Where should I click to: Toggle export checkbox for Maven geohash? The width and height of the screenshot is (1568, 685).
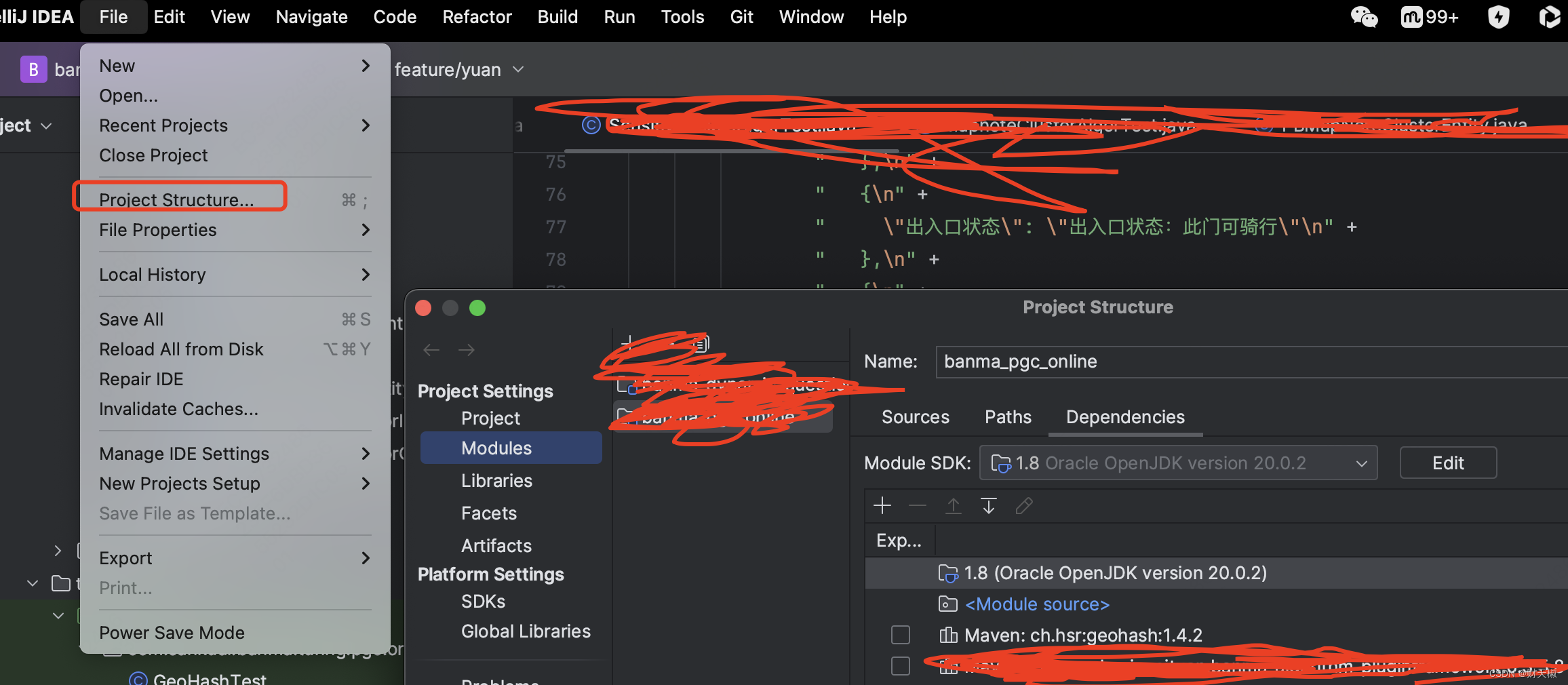click(900, 635)
